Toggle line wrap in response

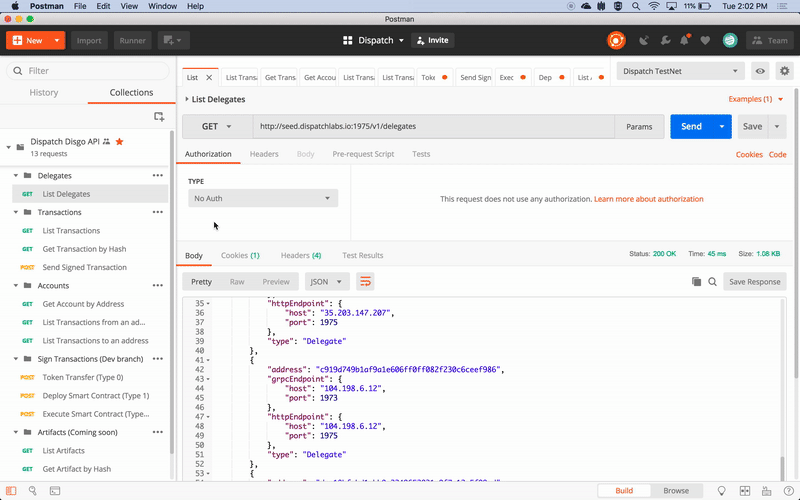coord(365,282)
